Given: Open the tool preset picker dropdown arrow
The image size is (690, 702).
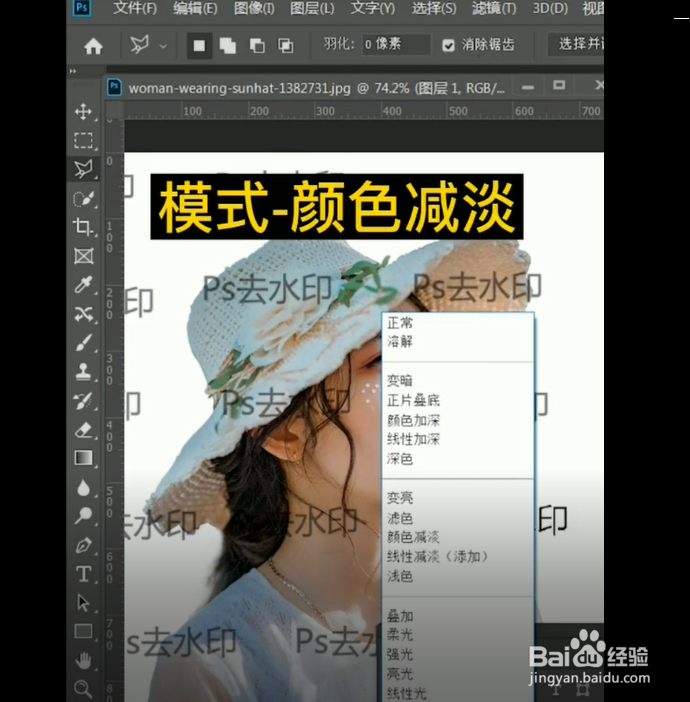Looking at the screenshot, I should coord(163,46).
